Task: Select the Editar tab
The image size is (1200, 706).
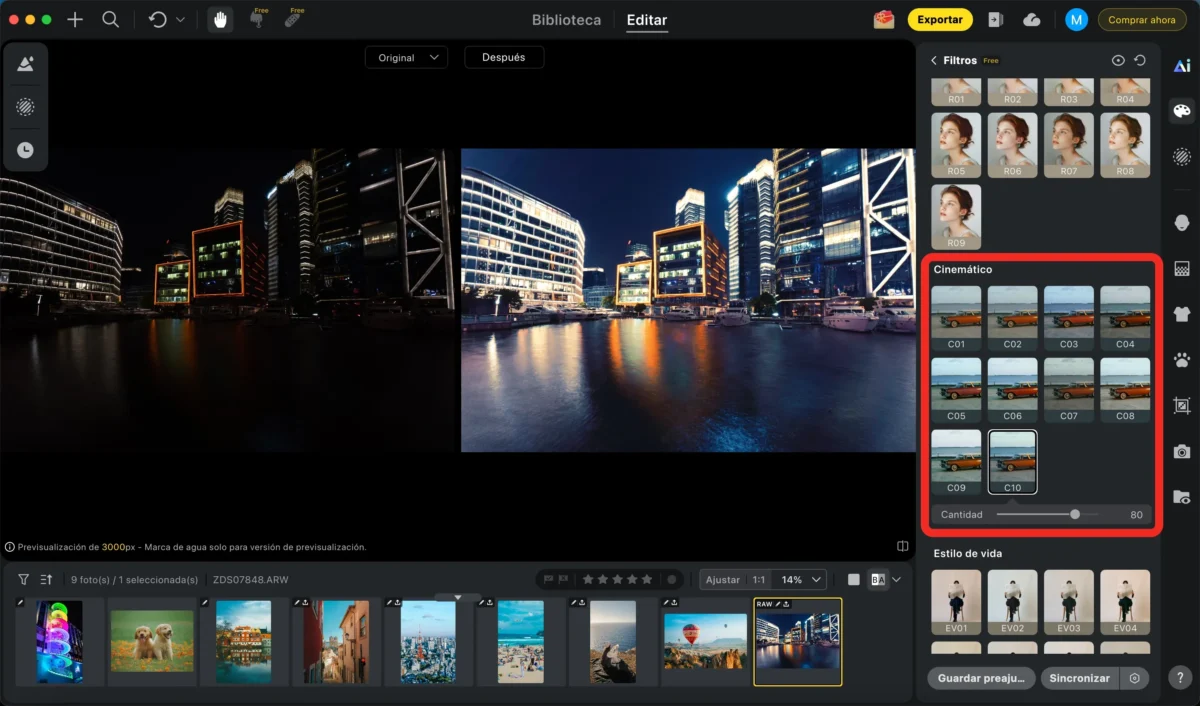Action: click(x=646, y=20)
